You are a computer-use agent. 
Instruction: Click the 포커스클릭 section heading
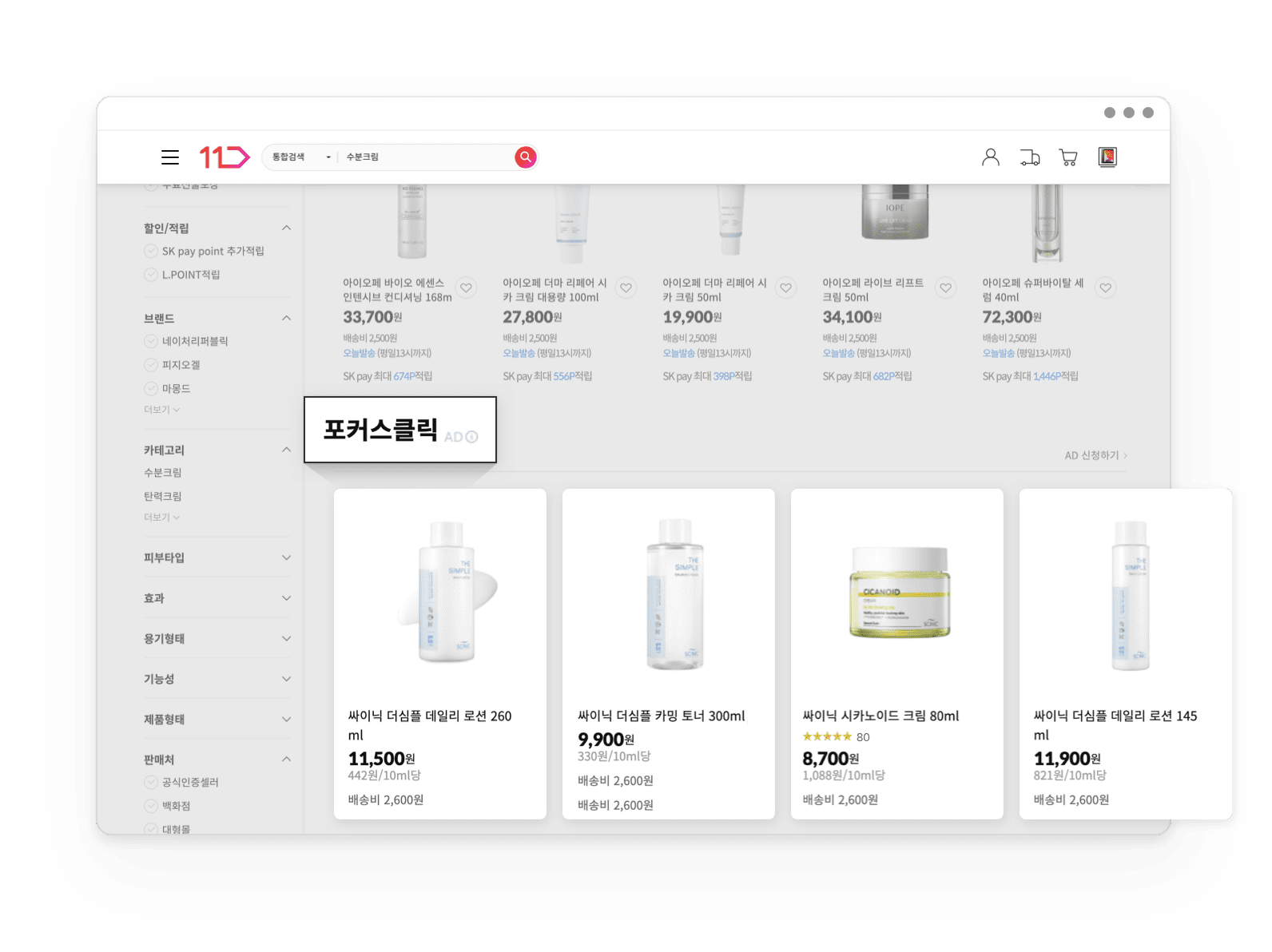(380, 430)
